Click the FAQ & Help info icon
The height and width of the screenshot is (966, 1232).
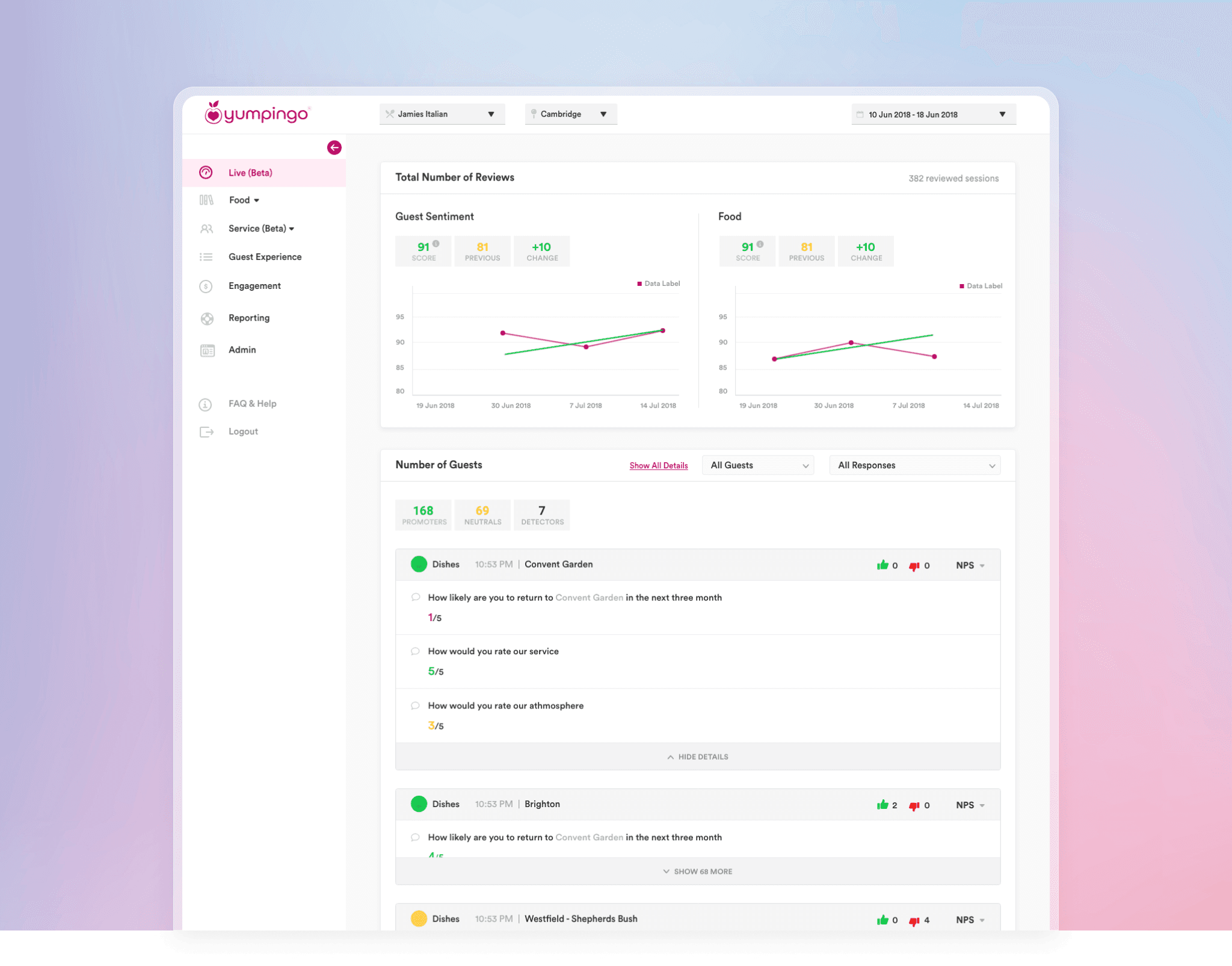click(206, 404)
